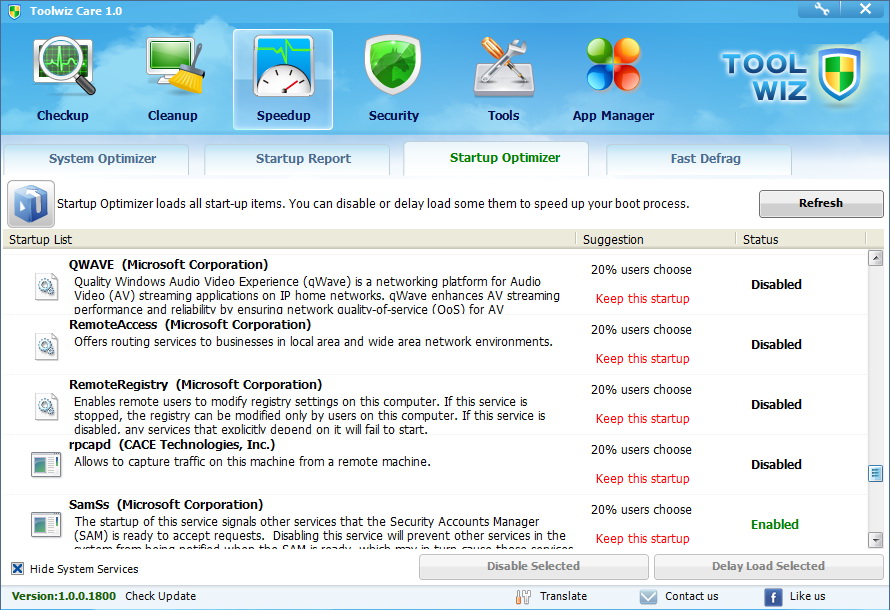Click the Disable Selected button

click(534, 566)
